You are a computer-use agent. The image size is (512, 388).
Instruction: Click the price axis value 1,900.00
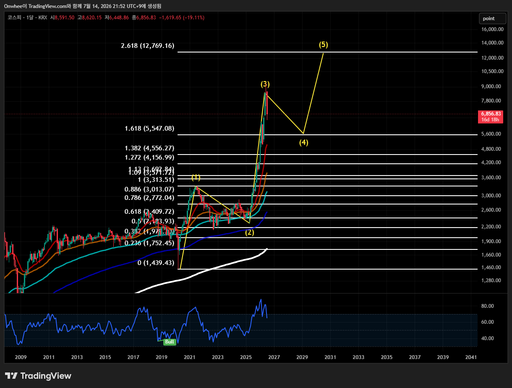point(491,241)
